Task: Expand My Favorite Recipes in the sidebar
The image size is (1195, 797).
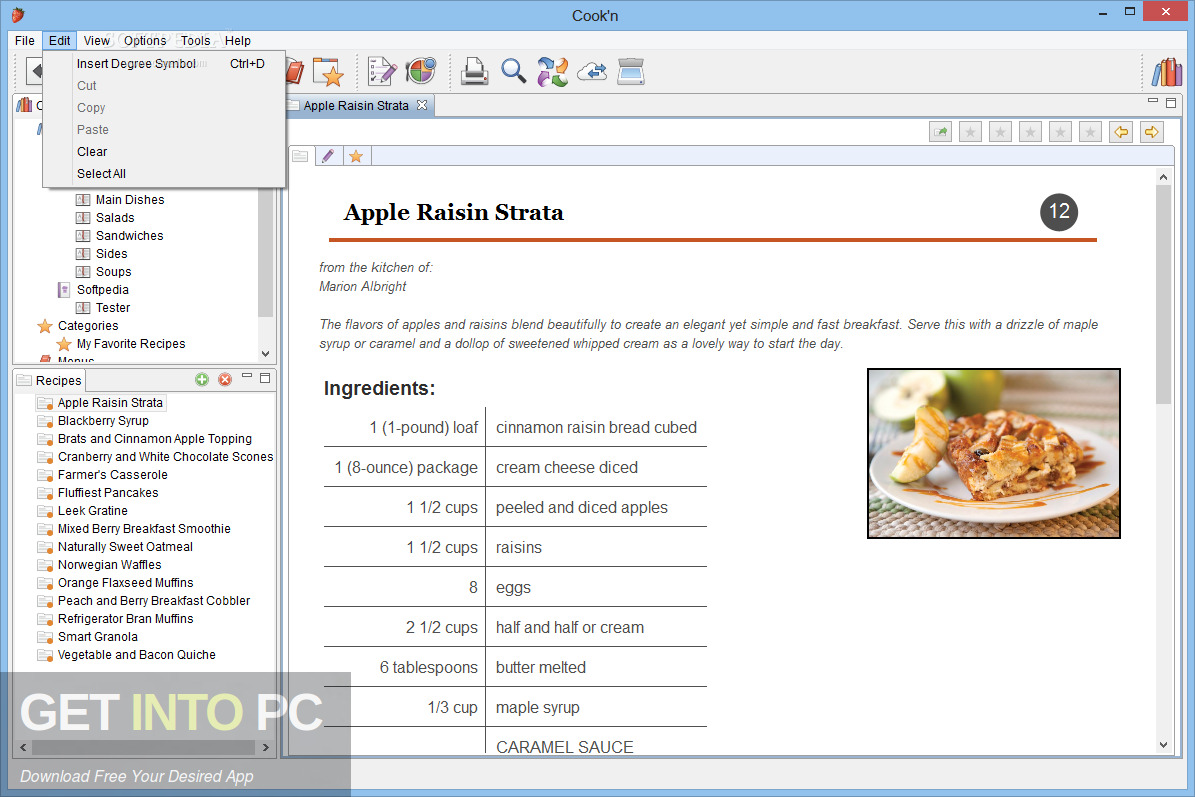Action: tap(129, 343)
